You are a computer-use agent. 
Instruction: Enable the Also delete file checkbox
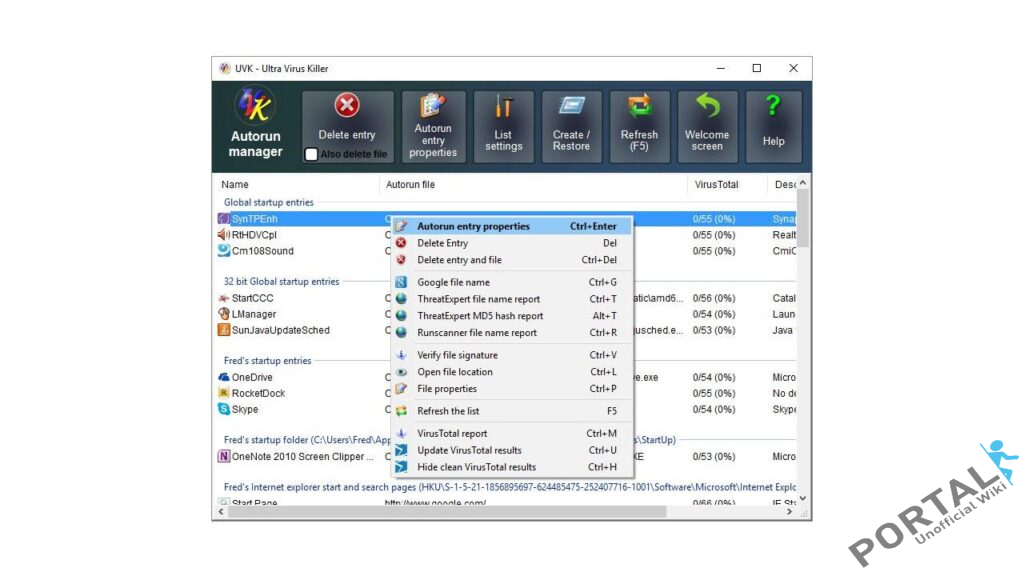[312, 155]
